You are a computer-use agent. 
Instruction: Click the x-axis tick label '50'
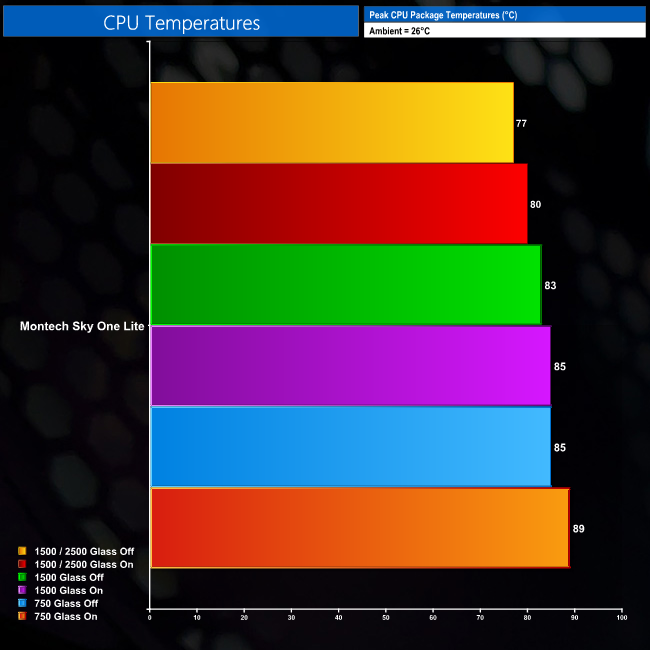386,618
